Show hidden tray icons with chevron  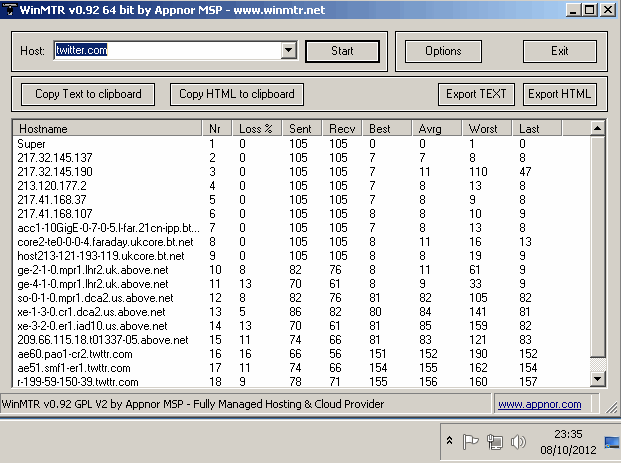point(450,440)
